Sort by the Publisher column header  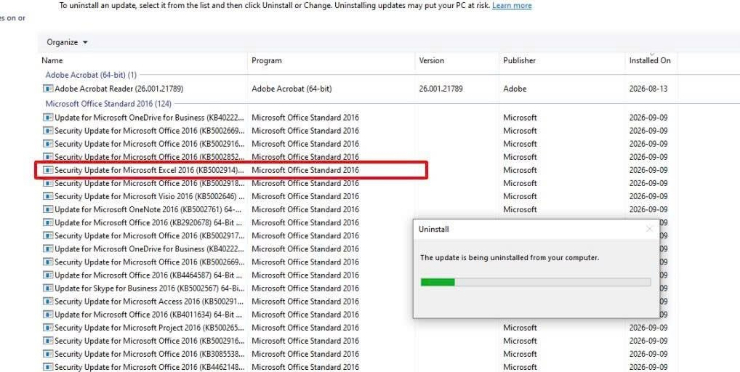(x=519, y=60)
